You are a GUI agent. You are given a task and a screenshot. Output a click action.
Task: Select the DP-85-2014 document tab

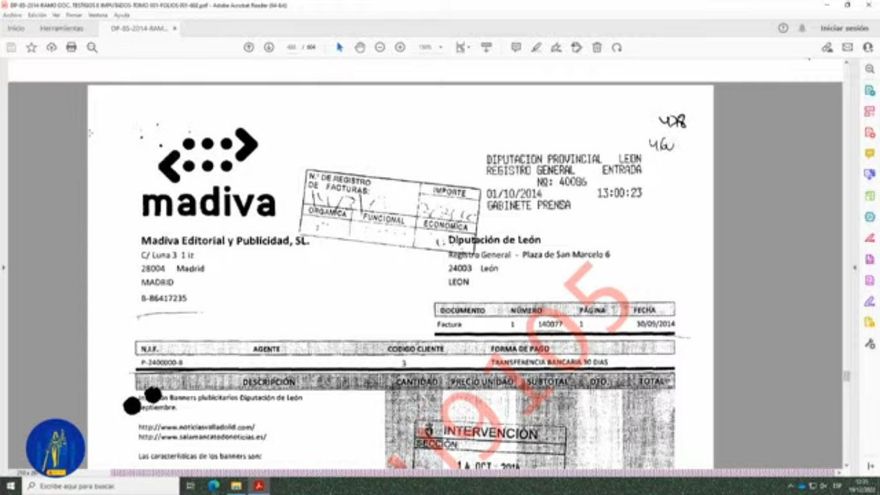(x=139, y=28)
